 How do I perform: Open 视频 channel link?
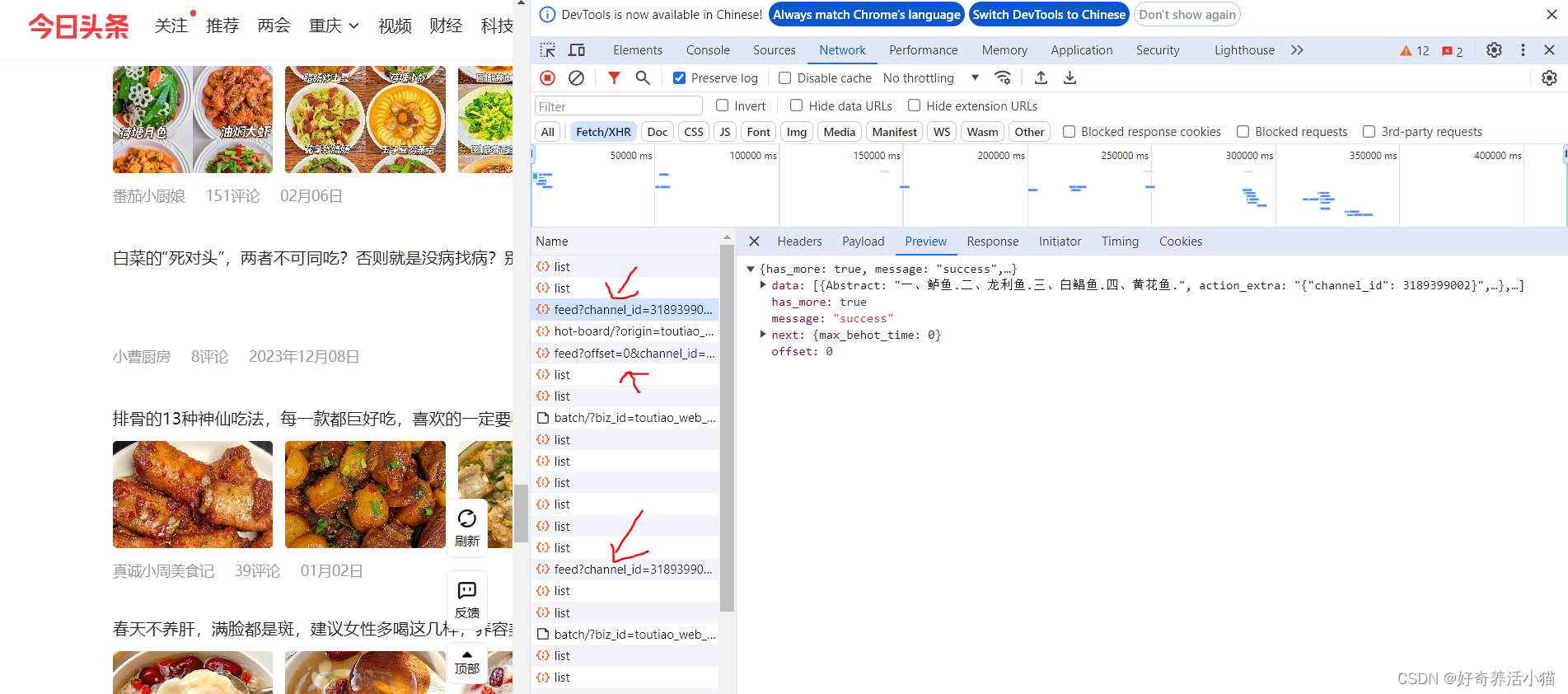(x=395, y=26)
